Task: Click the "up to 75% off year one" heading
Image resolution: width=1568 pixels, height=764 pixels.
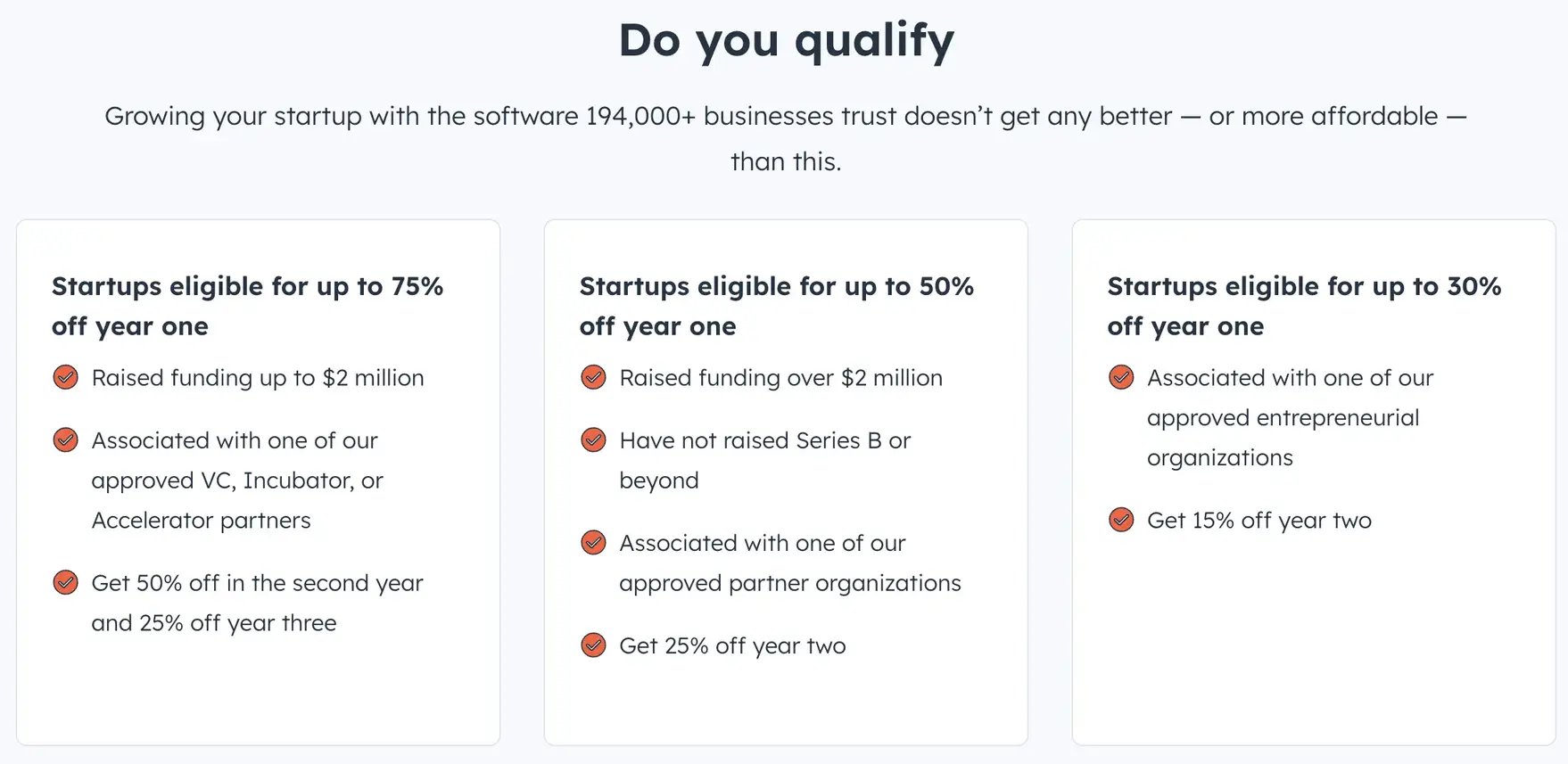Action: 247,306
